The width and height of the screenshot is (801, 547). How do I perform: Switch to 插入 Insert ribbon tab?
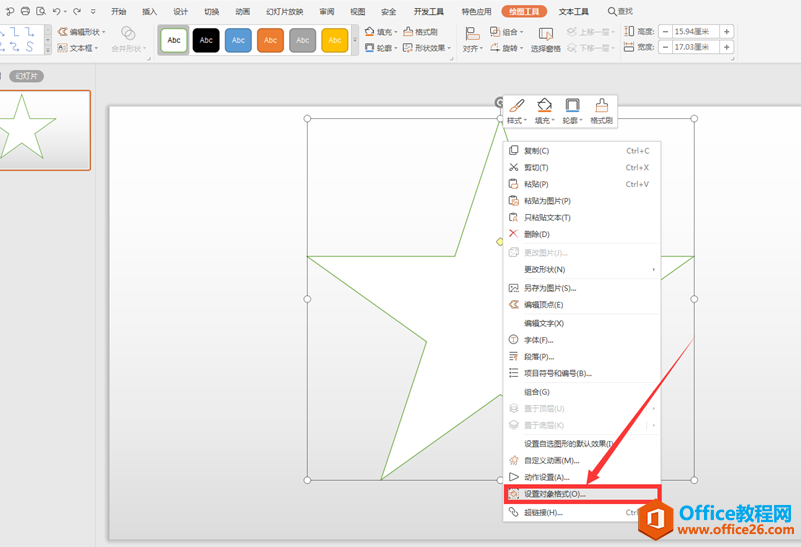point(149,12)
